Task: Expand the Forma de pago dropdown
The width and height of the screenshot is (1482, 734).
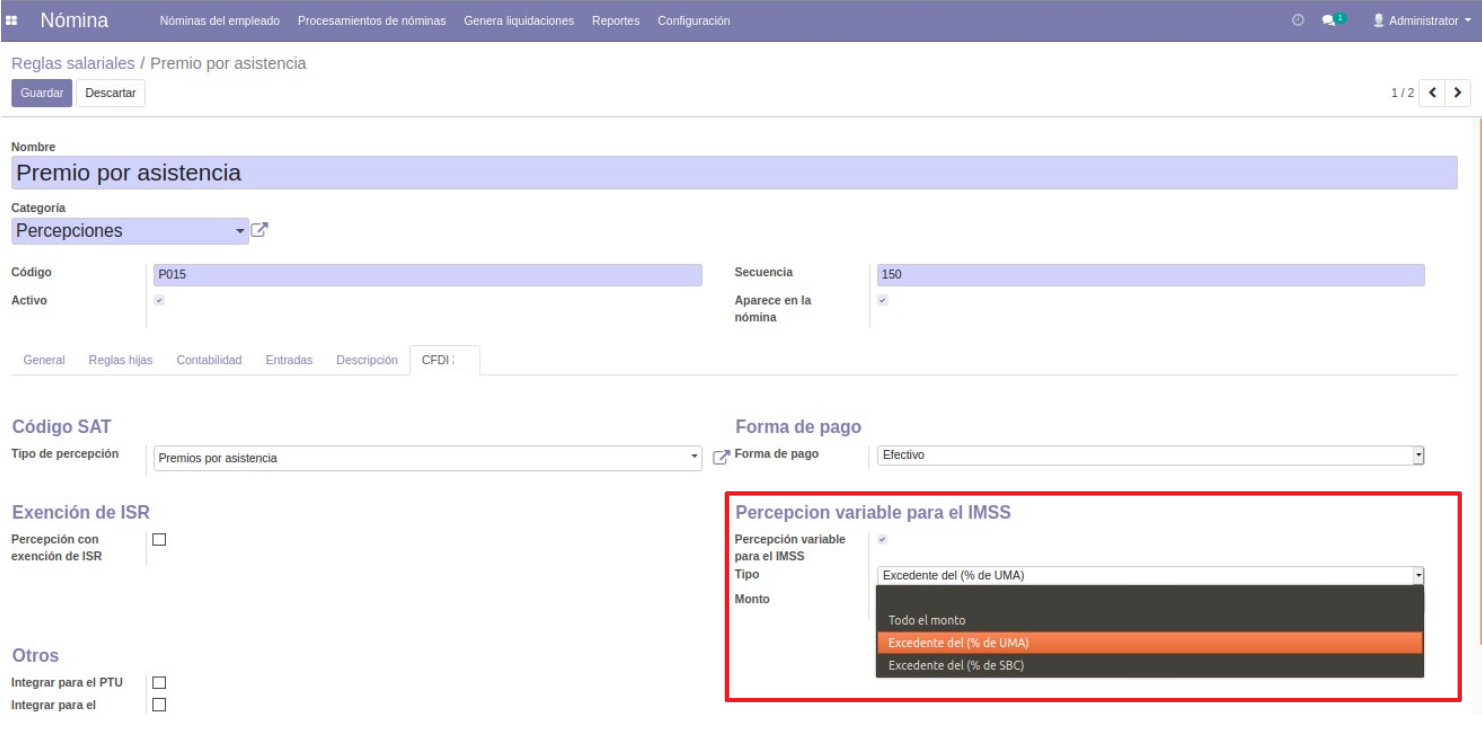Action: click(1150, 455)
